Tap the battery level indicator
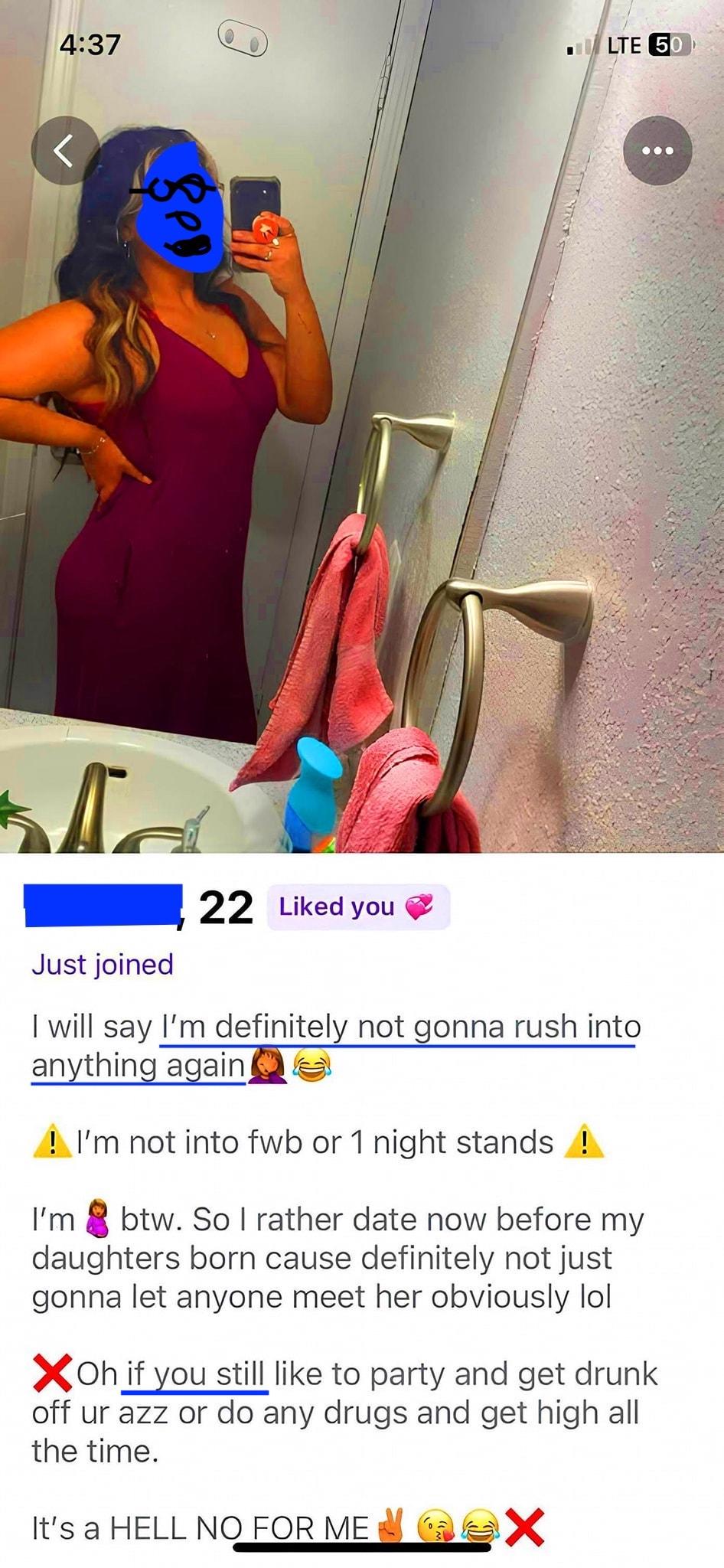The height and width of the screenshot is (1568, 724). pyautogui.click(x=669, y=45)
